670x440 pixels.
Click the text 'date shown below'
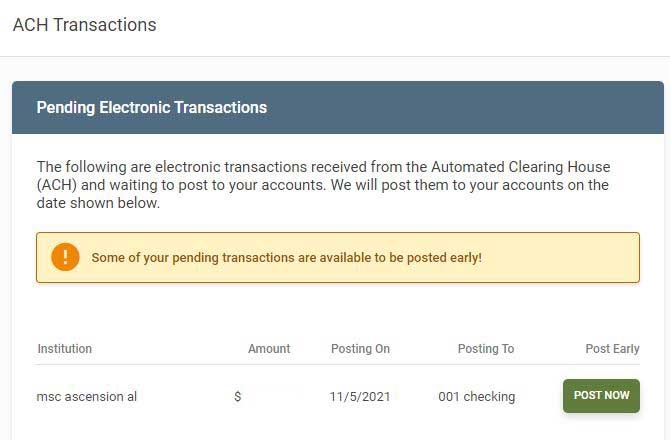pos(98,203)
